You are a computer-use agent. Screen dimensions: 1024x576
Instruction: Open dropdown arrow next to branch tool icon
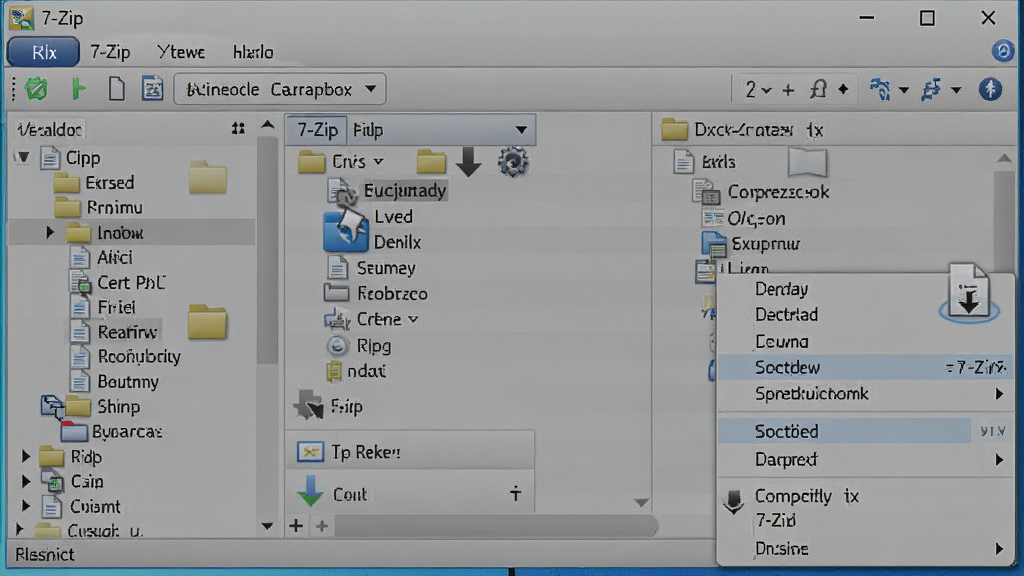click(904, 90)
